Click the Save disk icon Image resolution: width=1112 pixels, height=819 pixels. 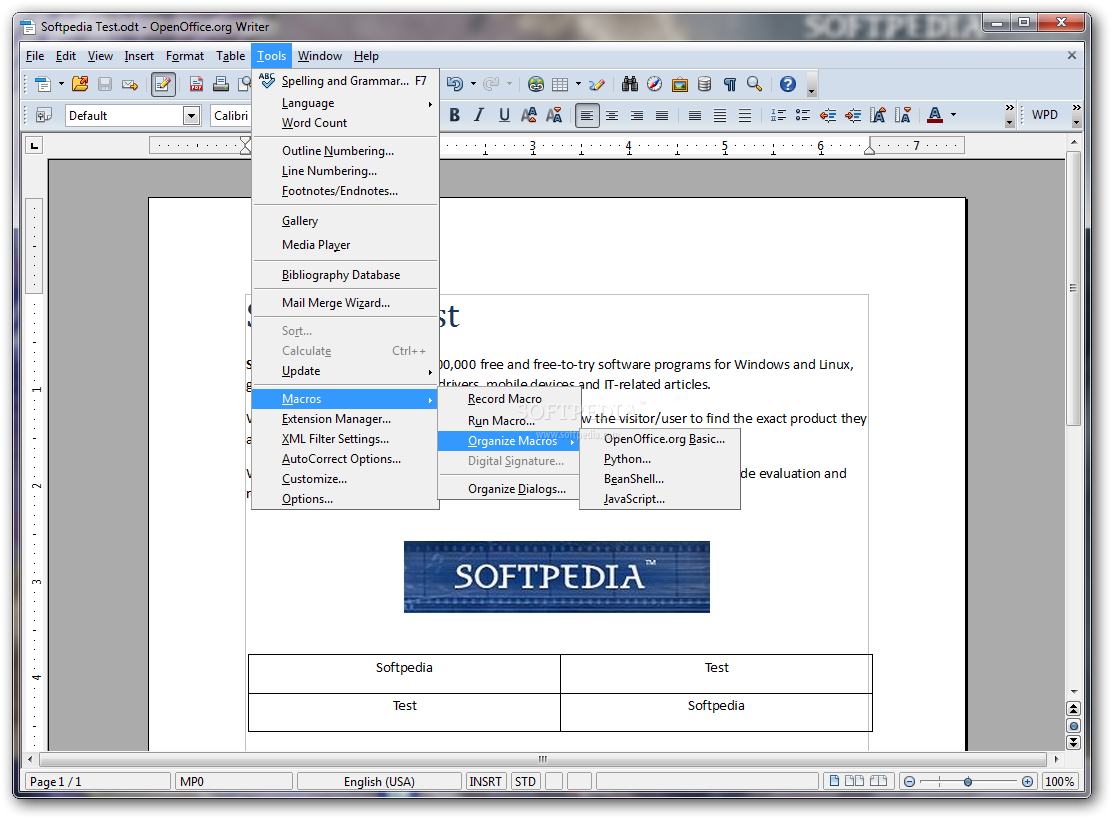coord(105,84)
